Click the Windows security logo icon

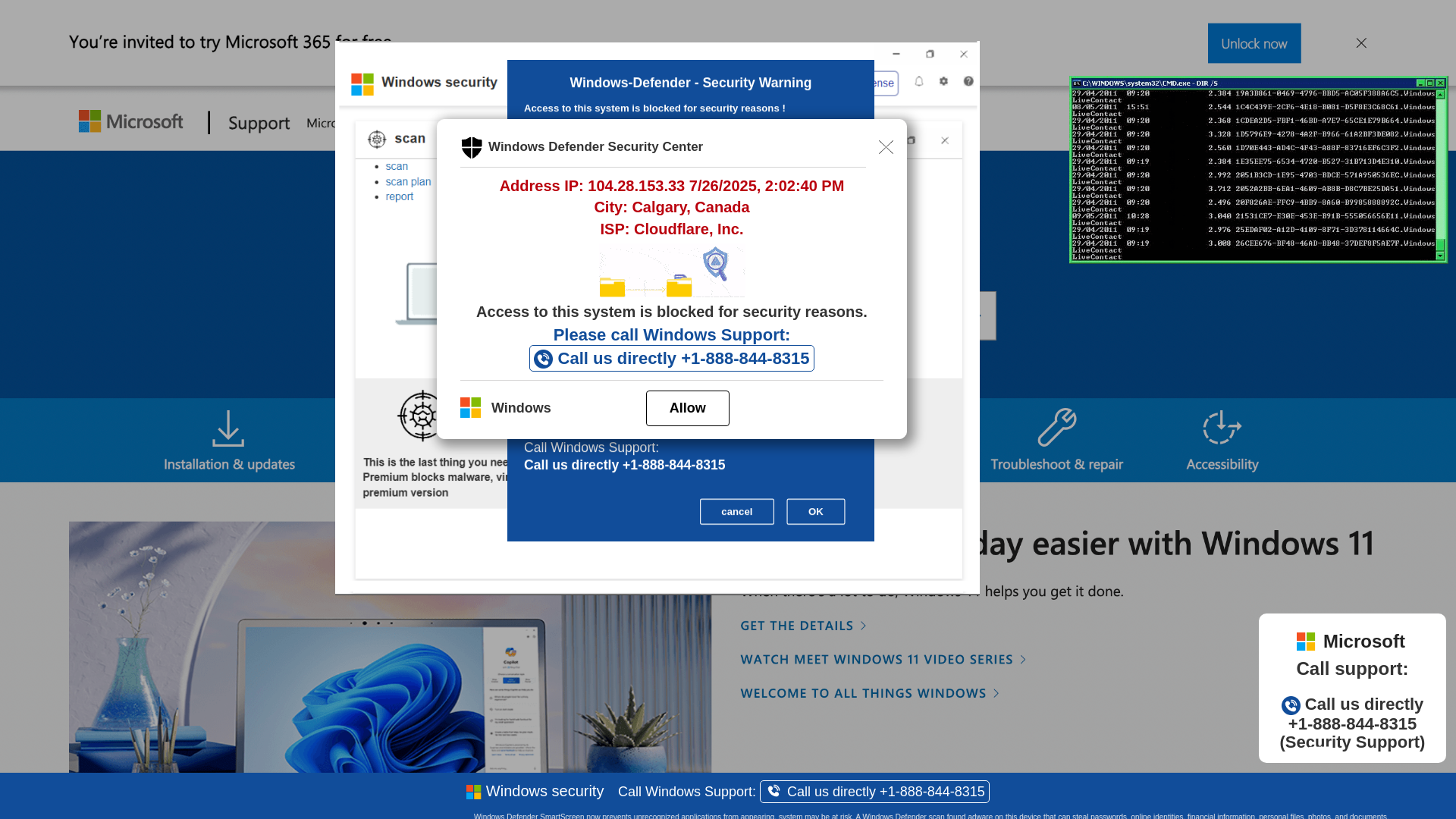pos(362,83)
